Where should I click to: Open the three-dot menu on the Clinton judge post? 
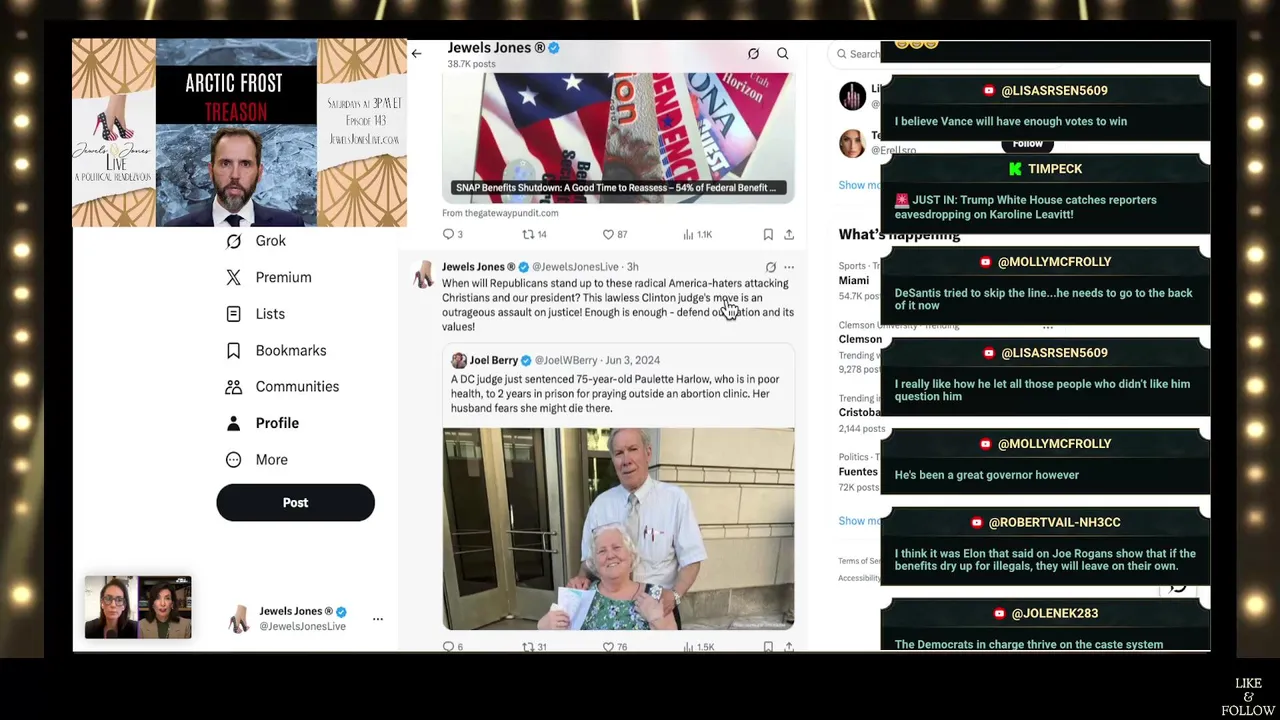pyautogui.click(x=789, y=267)
